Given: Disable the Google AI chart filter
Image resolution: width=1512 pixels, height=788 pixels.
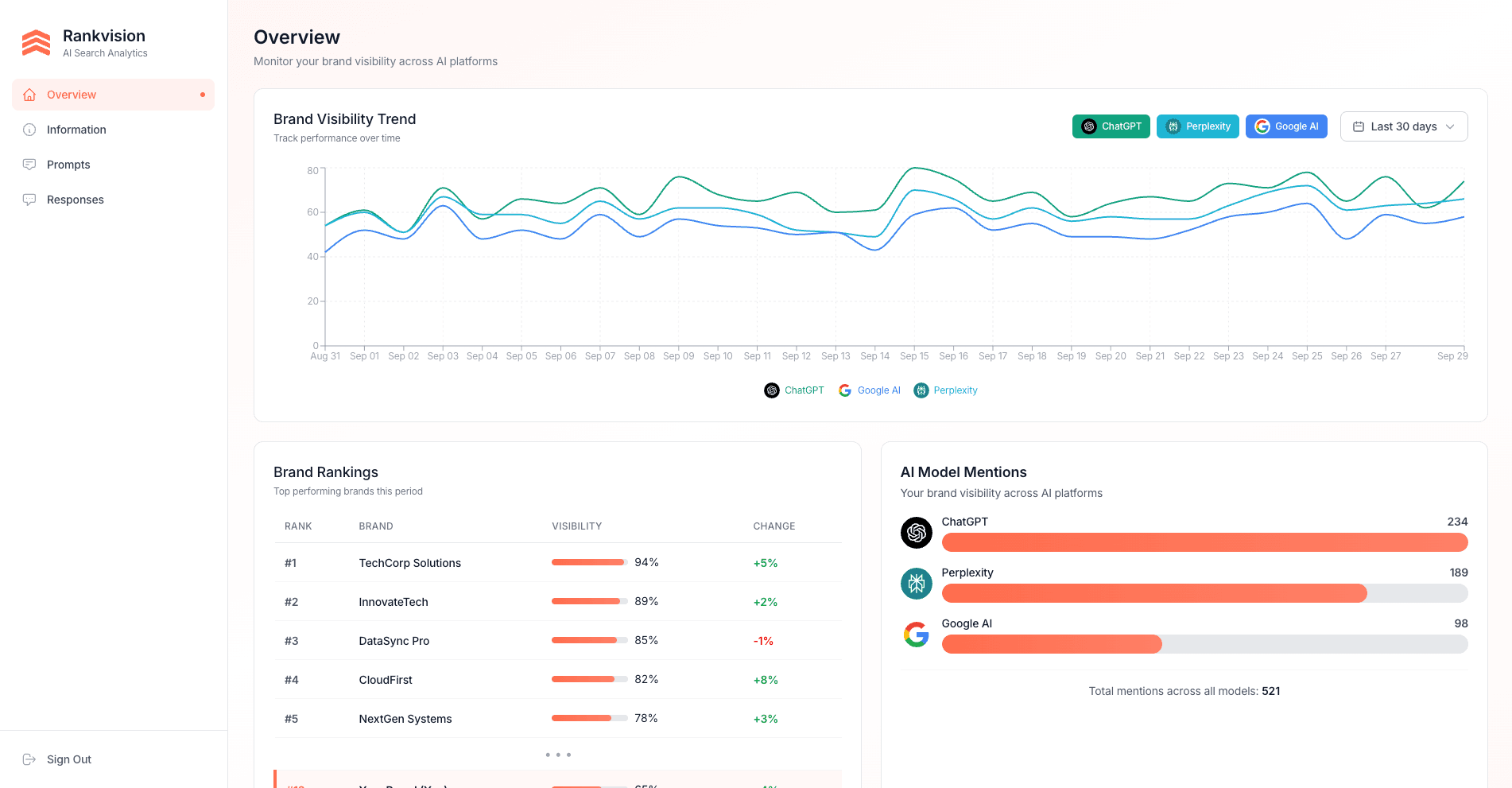Looking at the screenshot, I should tap(1286, 126).
